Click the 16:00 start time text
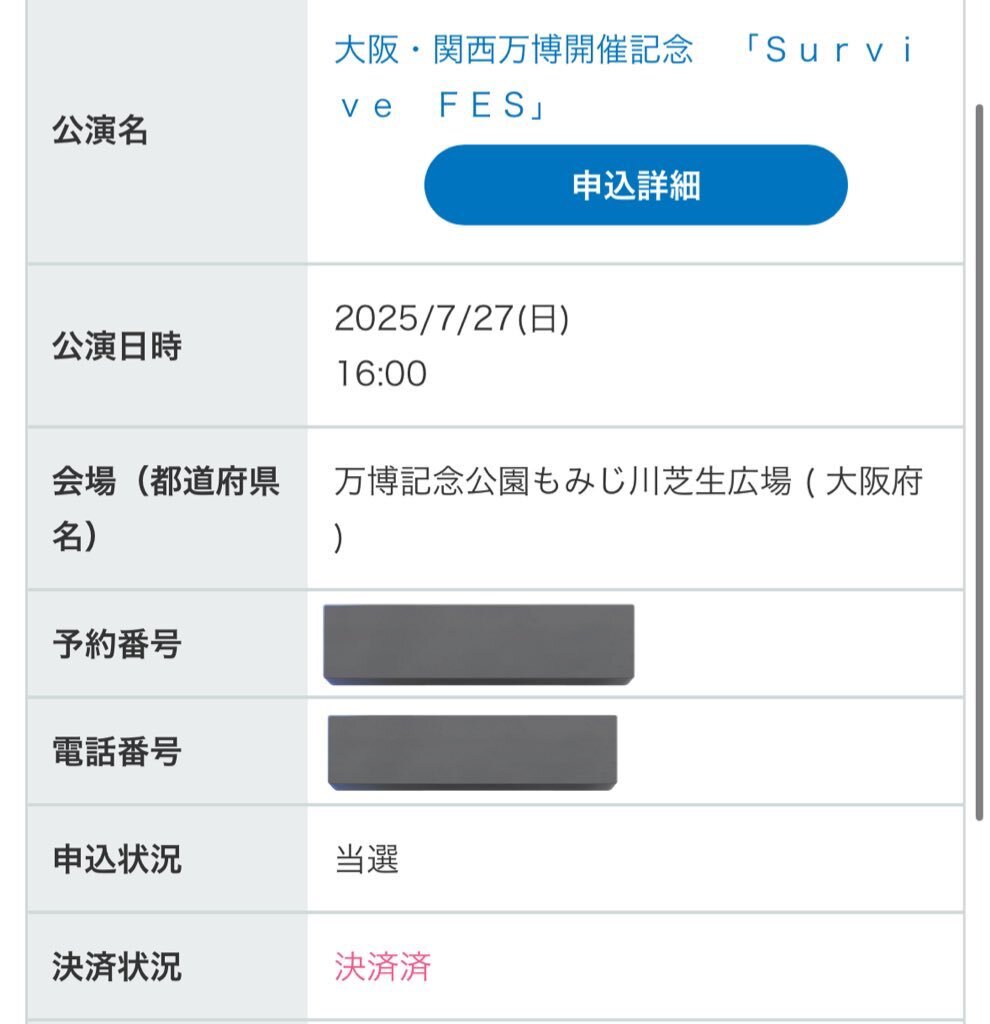This screenshot has height=1024, width=990. coord(381,374)
